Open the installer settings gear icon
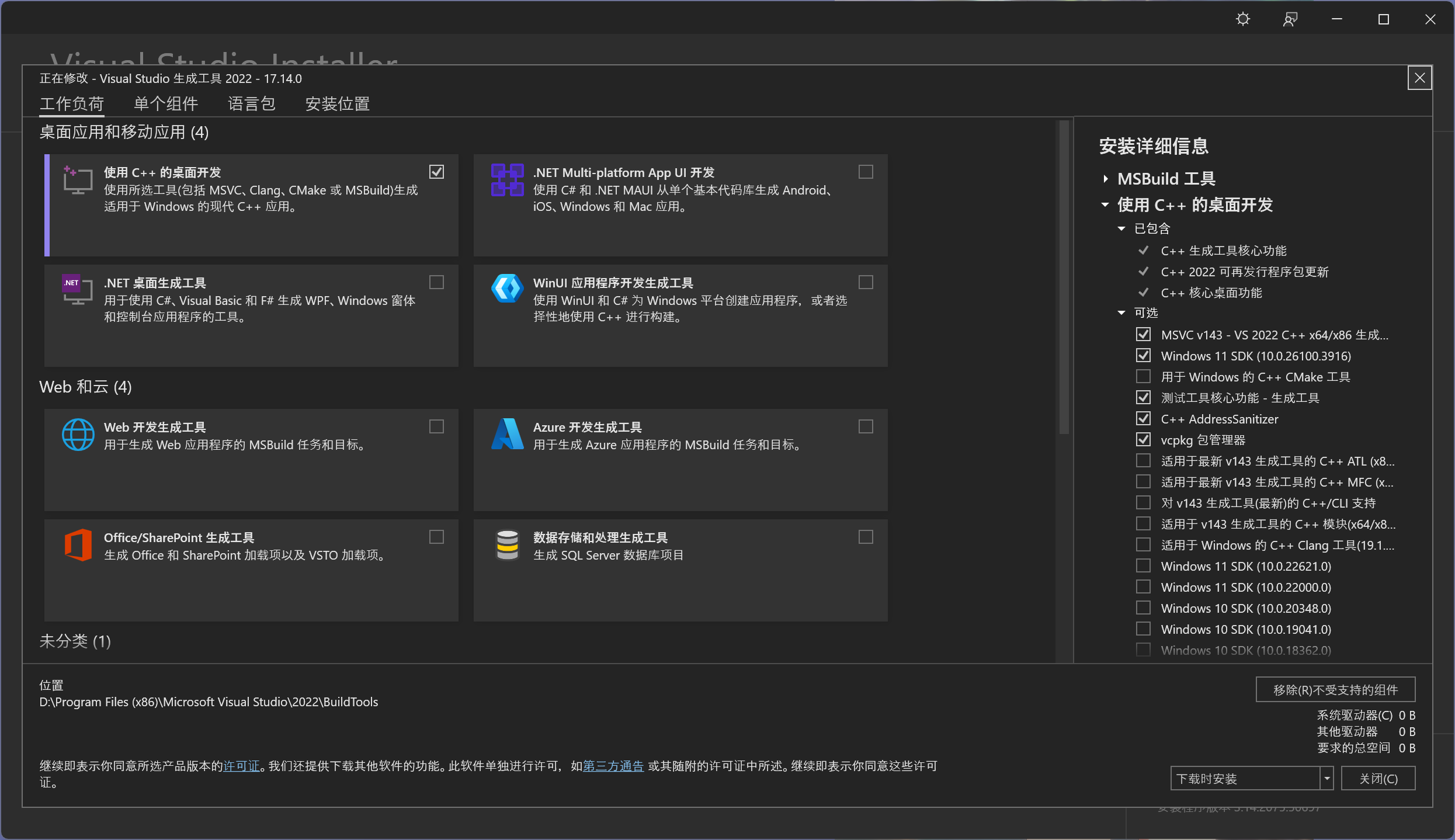This screenshot has height=840, width=1455. tap(1242, 19)
